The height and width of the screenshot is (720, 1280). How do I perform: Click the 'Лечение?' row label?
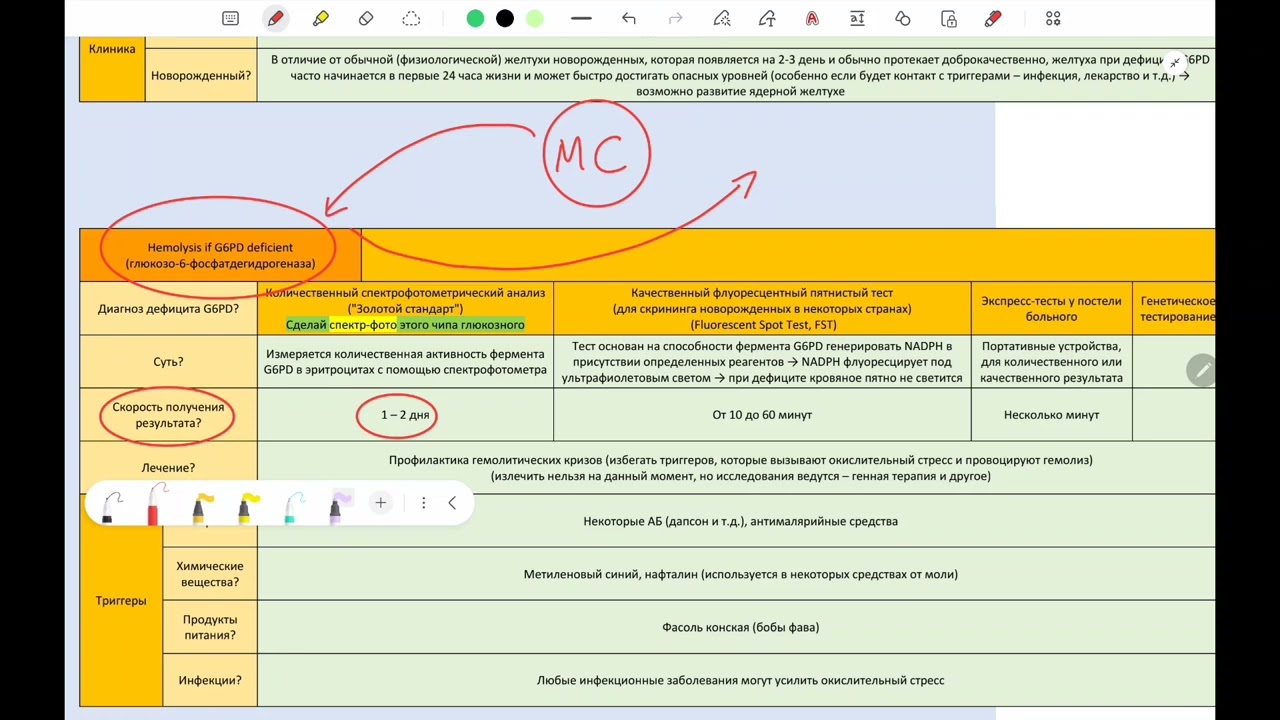coord(168,468)
